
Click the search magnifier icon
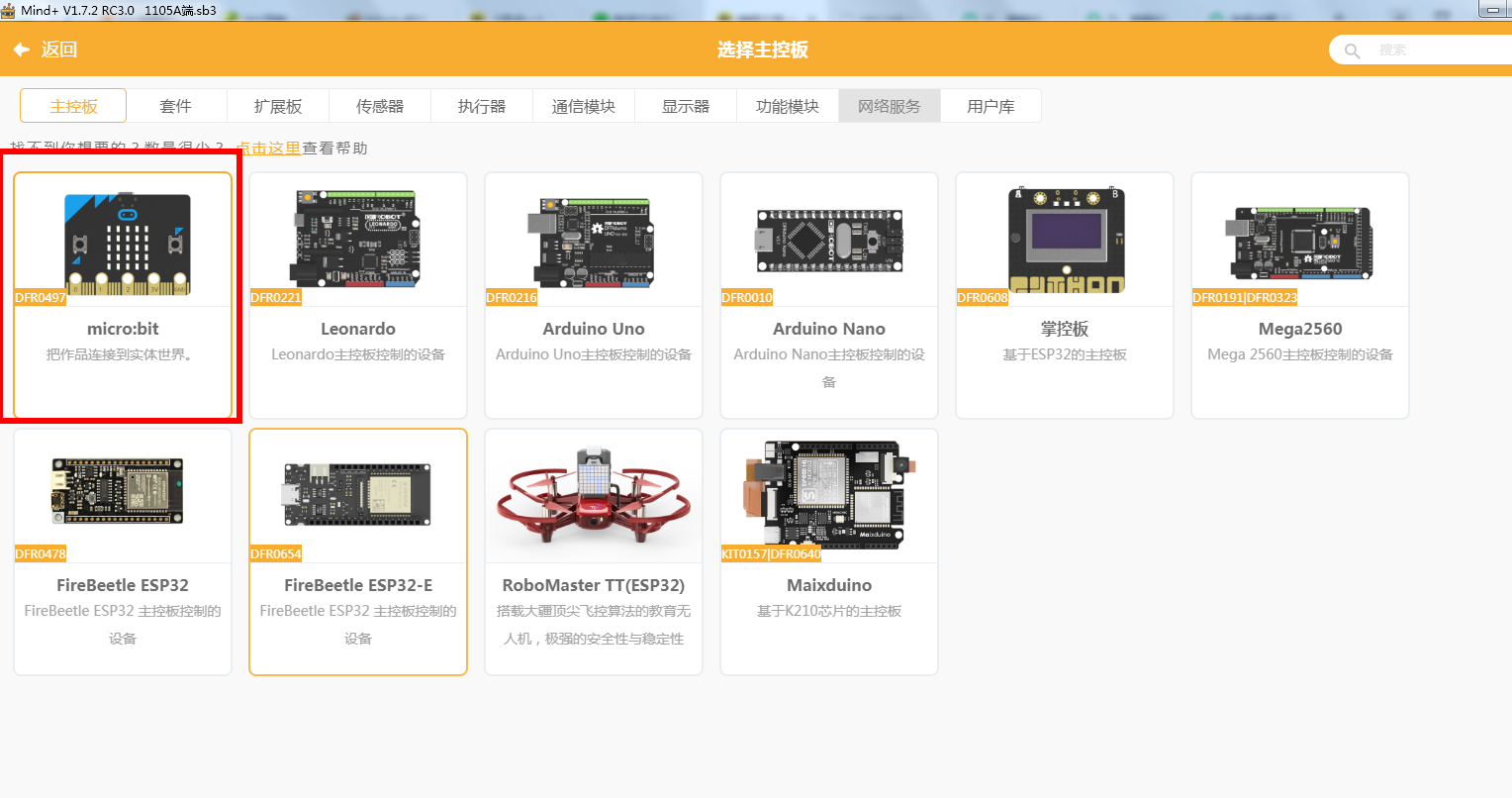click(x=1353, y=50)
